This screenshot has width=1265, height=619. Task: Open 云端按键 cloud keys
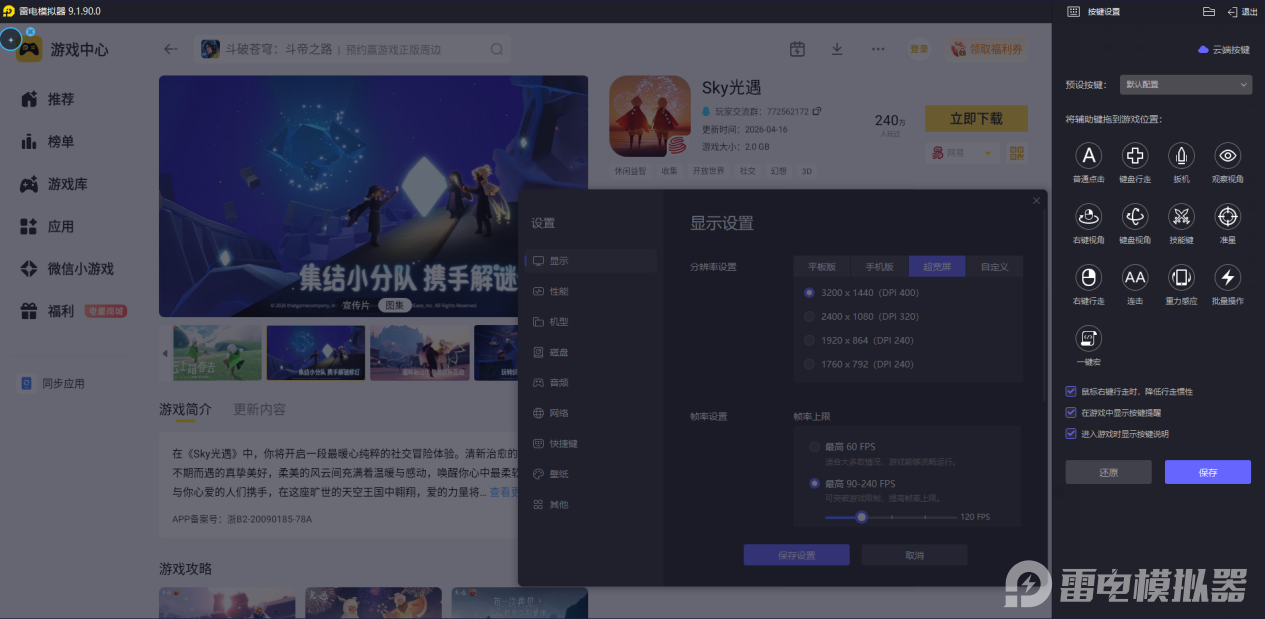click(x=1224, y=49)
